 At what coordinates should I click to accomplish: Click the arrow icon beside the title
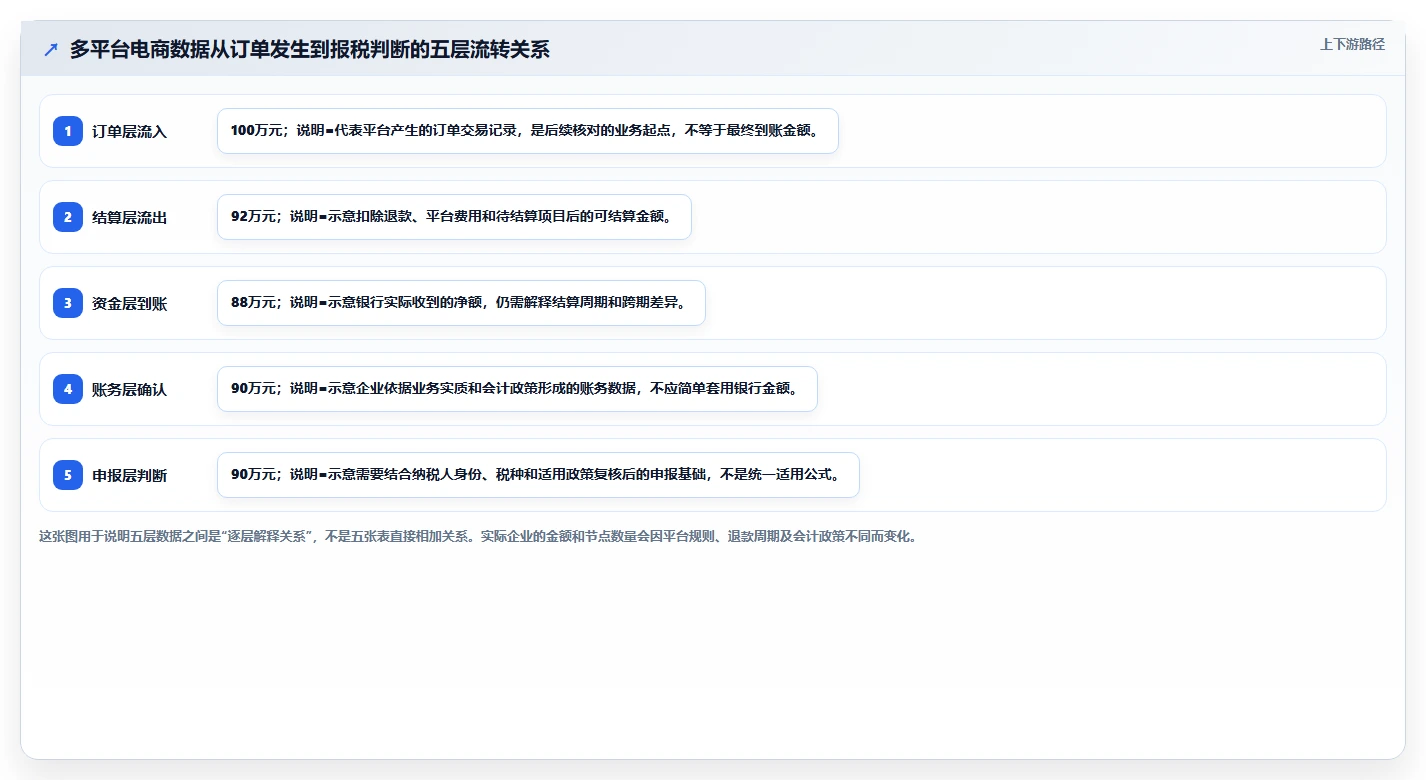point(51,49)
